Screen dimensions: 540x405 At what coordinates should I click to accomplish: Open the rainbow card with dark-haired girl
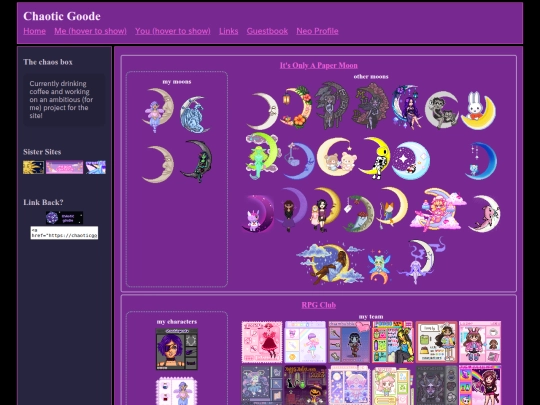pyautogui.click(x=480, y=385)
